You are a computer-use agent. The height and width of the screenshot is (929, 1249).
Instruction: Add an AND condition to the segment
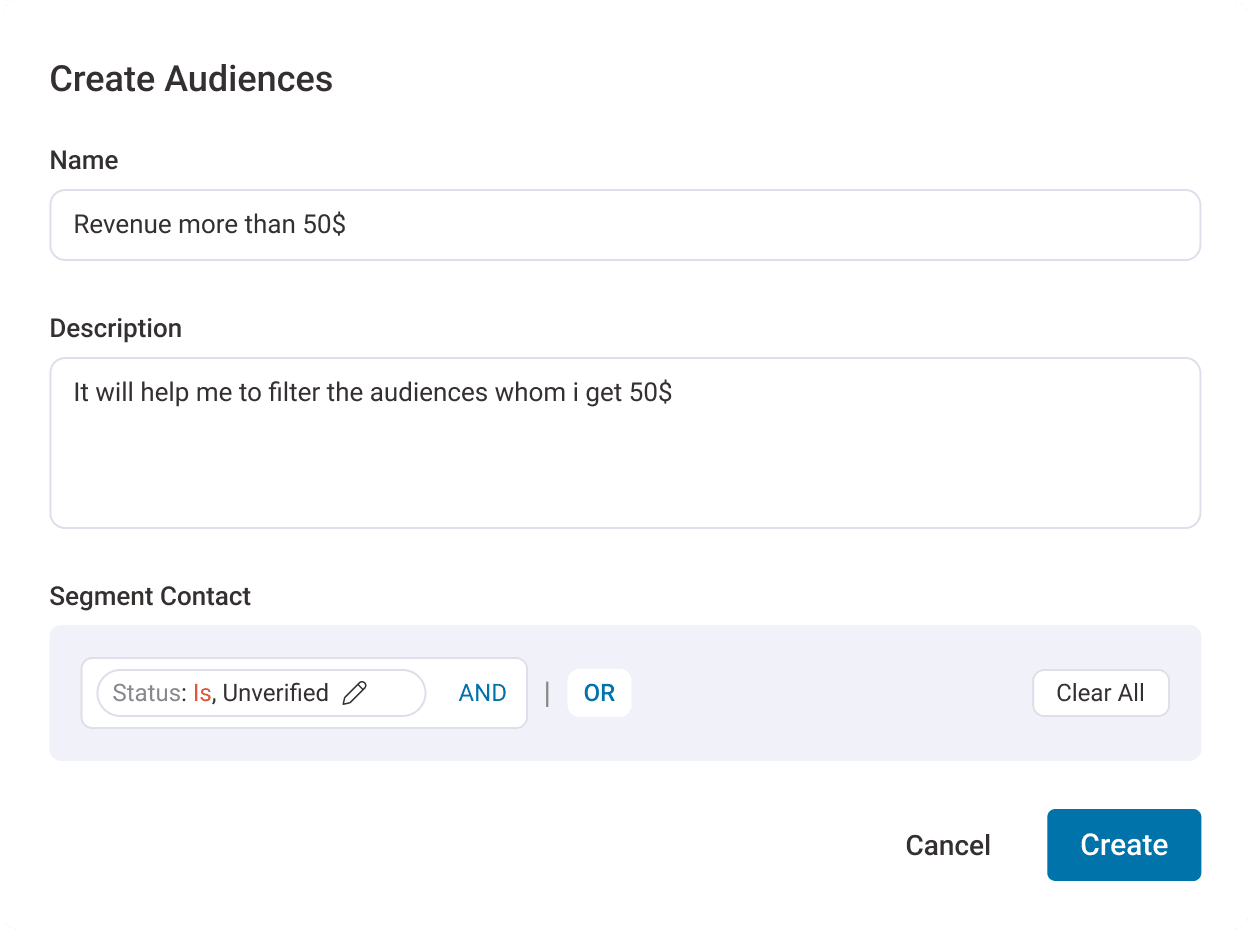coord(482,693)
